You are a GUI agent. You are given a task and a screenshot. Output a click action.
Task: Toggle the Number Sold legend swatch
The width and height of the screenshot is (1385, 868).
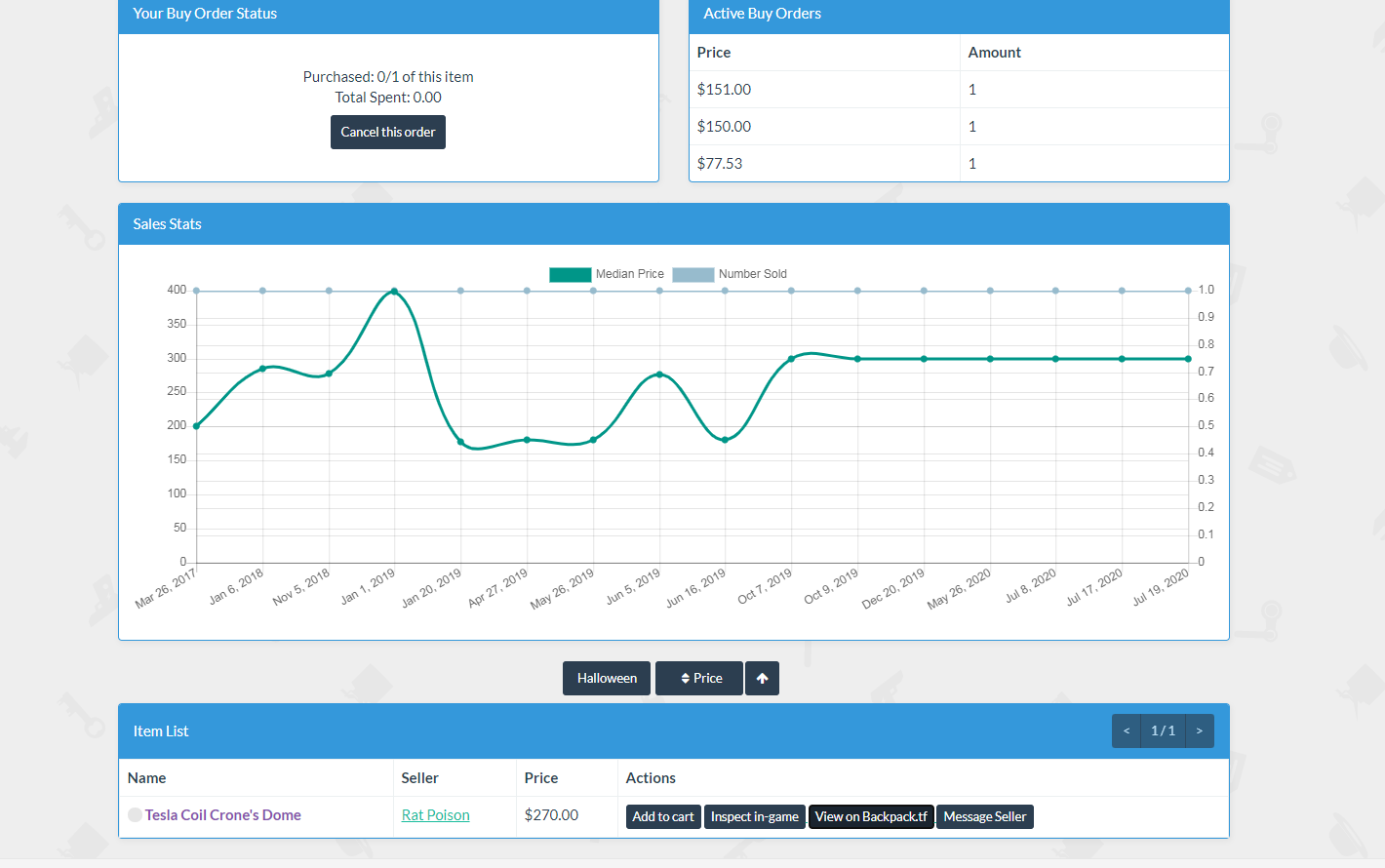pyautogui.click(x=693, y=274)
